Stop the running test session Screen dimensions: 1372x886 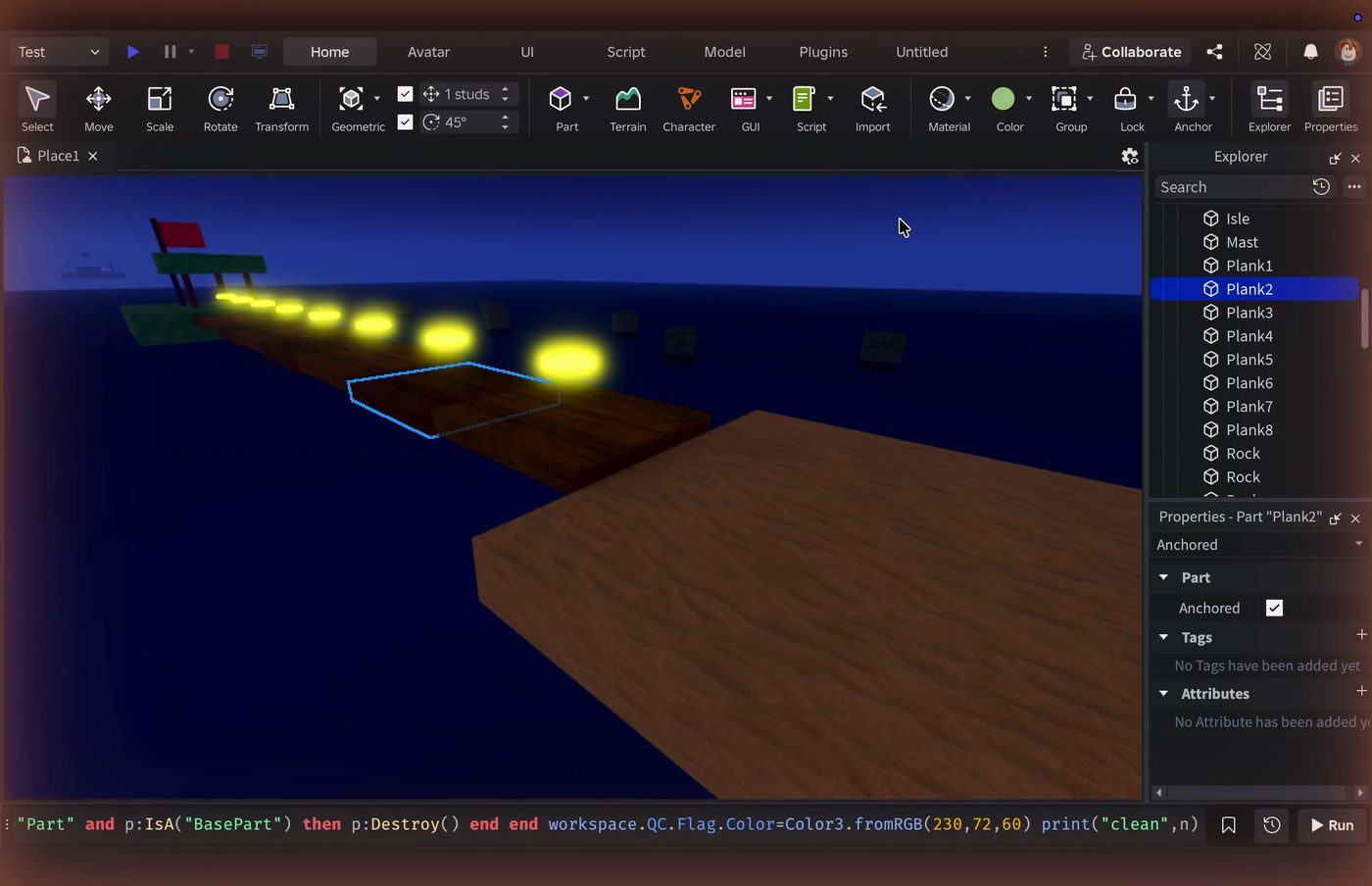click(x=221, y=52)
